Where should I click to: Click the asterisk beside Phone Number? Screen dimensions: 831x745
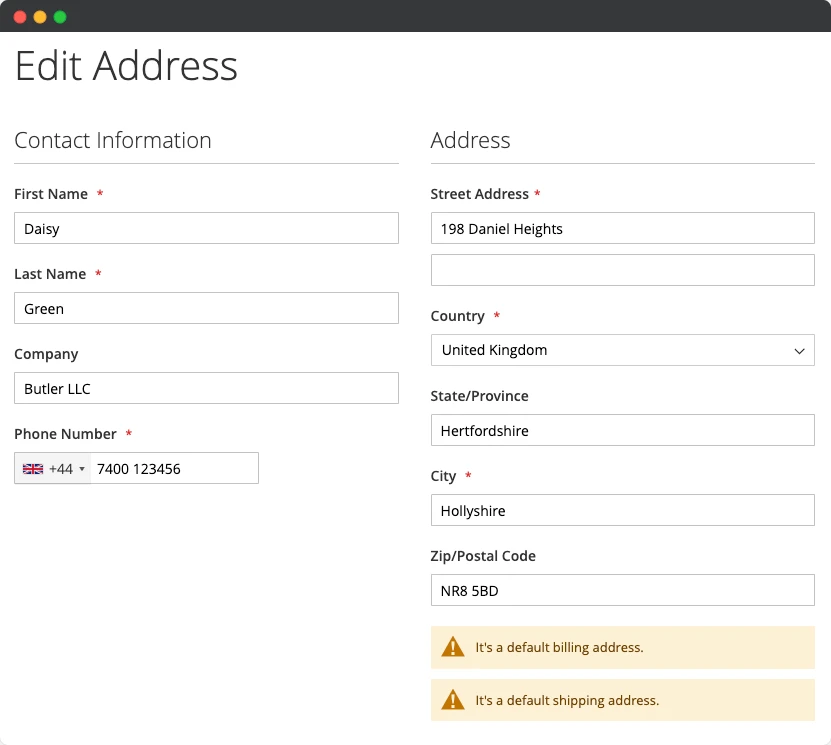[128, 433]
